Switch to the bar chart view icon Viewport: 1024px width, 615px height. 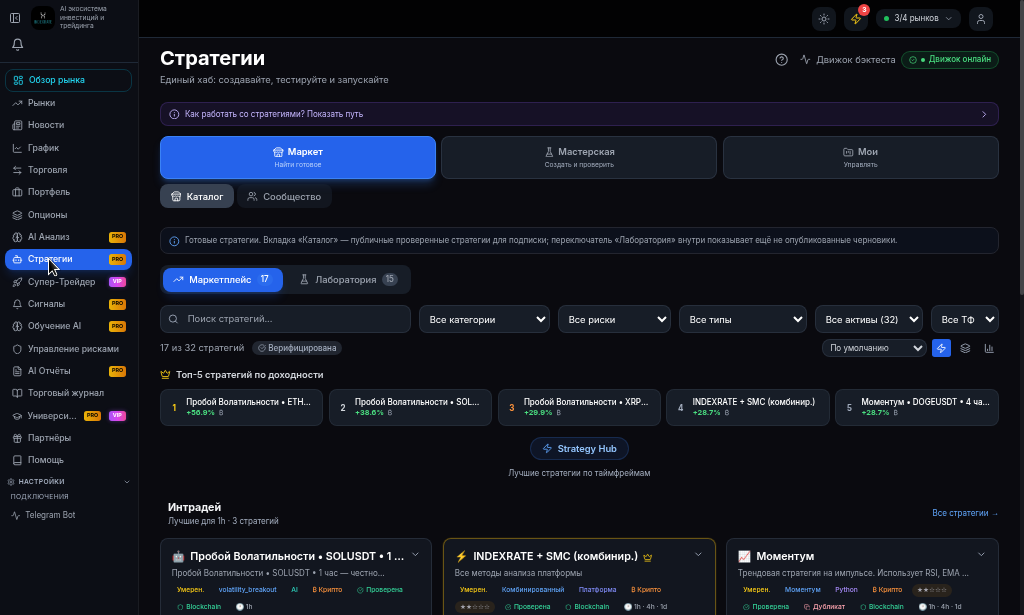pos(989,349)
